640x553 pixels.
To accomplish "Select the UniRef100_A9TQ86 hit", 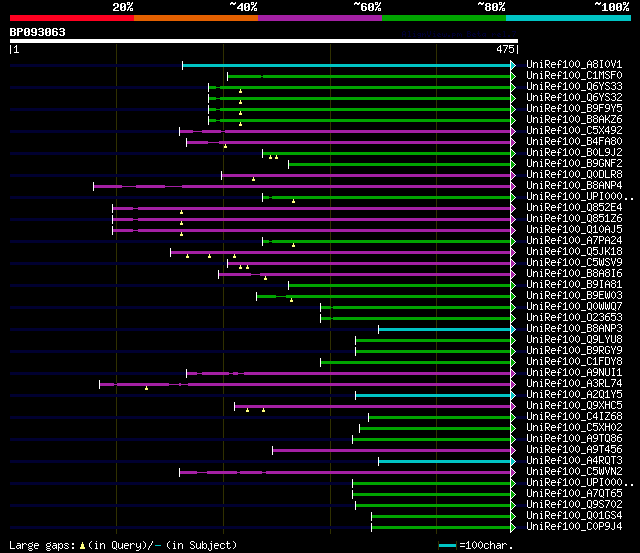I will point(574,439).
